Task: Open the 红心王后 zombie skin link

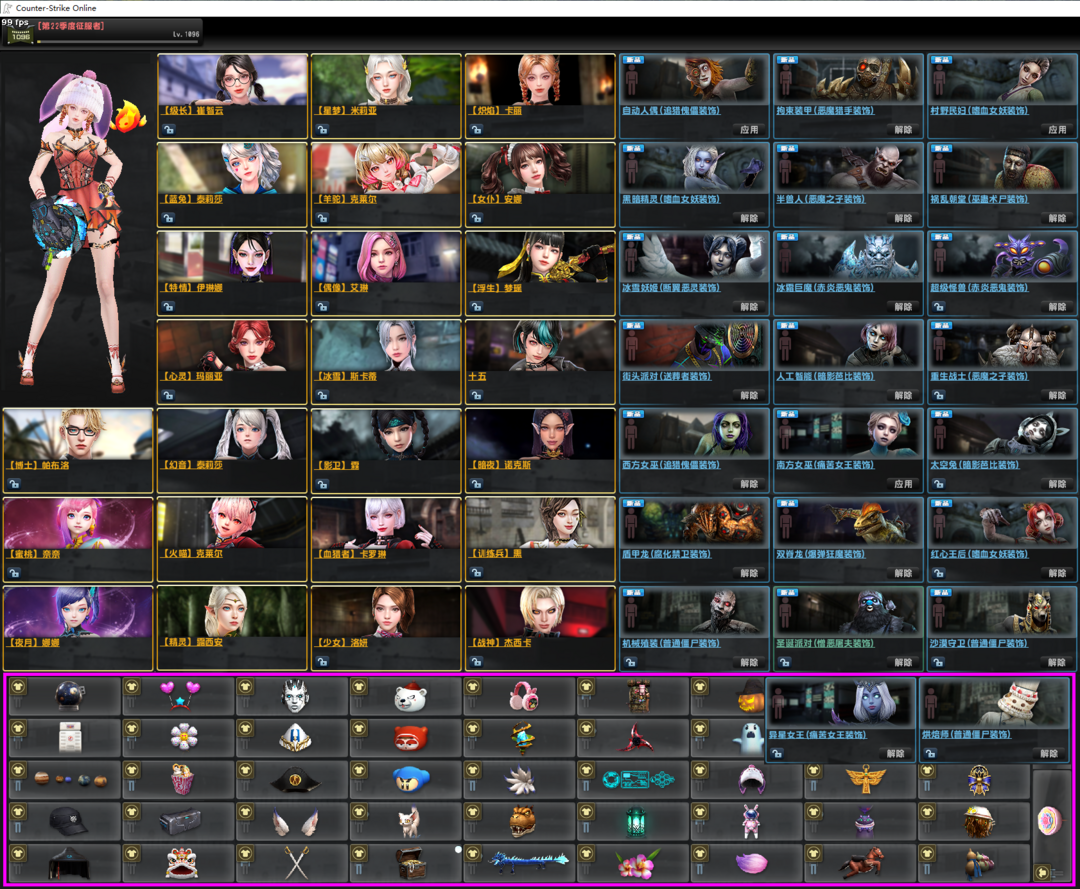Action: click(979, 554)
